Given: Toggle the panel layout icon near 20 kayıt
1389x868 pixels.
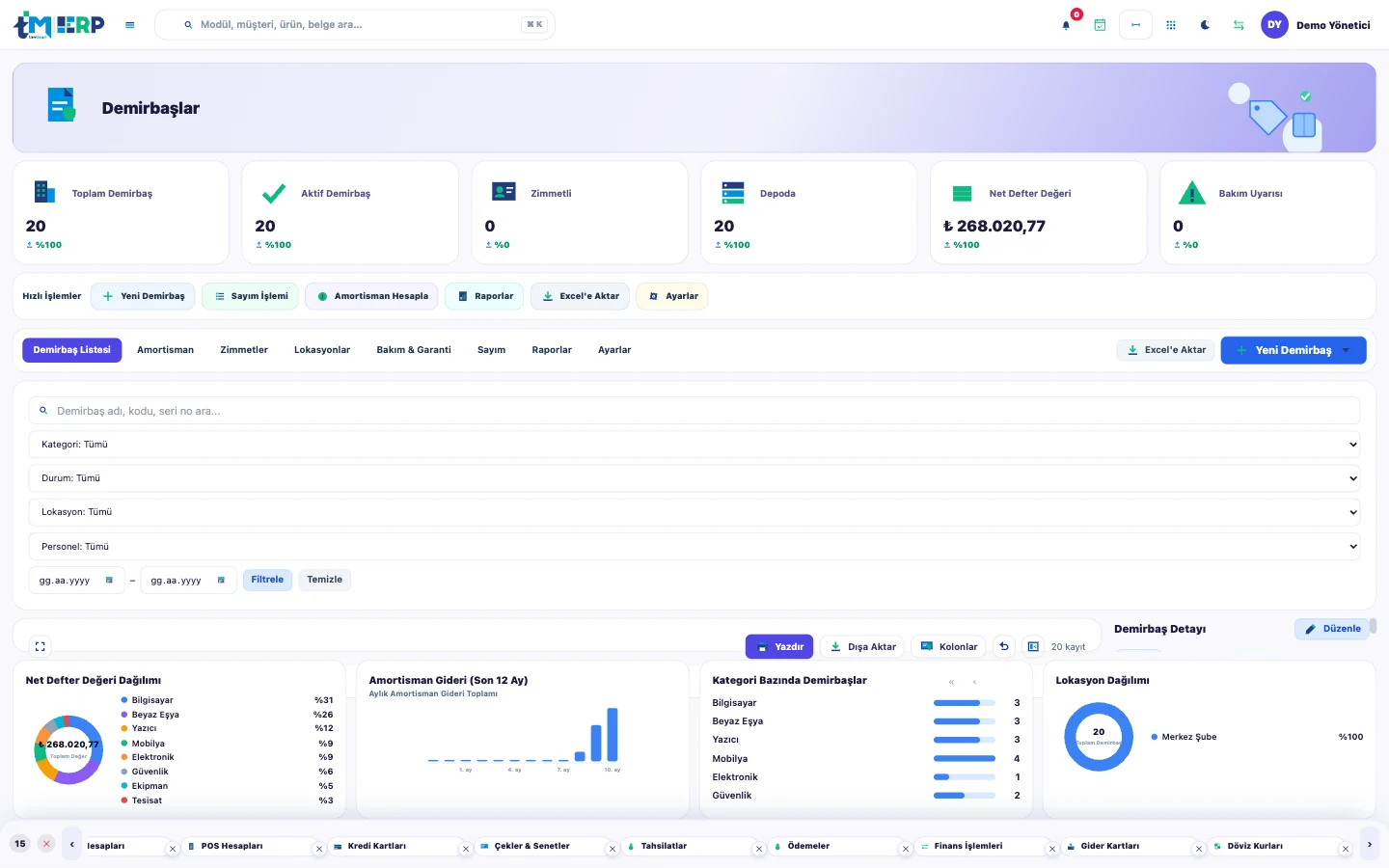Looking at the screenshot, I should click(x=1033, y=646).
